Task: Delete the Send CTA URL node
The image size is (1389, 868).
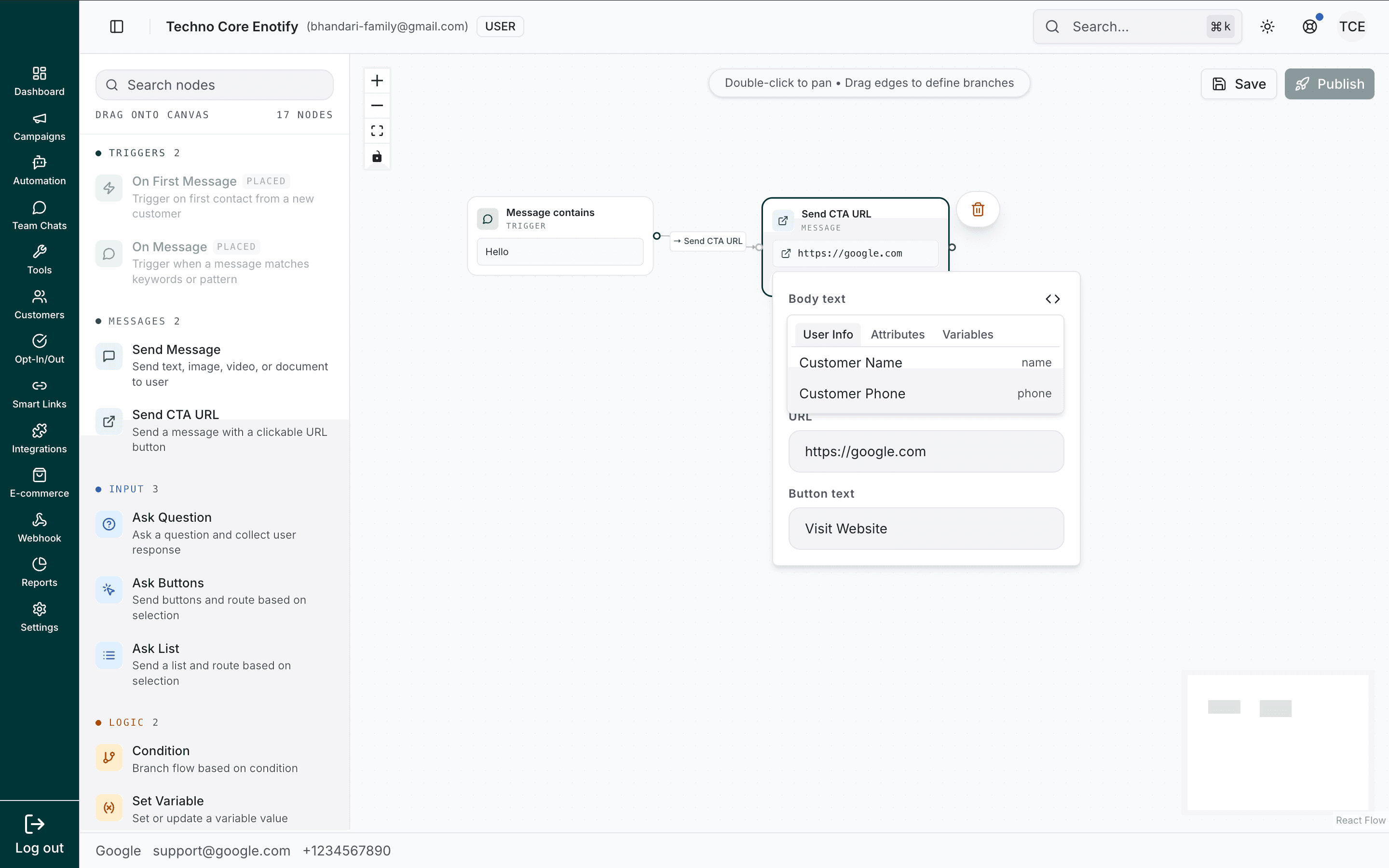Action: click(978, 210)
